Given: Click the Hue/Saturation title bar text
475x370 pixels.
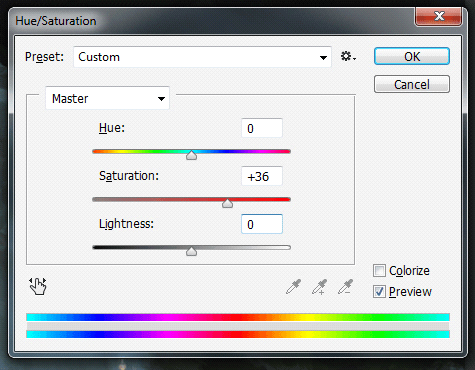Looking at the screenshot, I should pyautogui.click(x=56, y=21).
